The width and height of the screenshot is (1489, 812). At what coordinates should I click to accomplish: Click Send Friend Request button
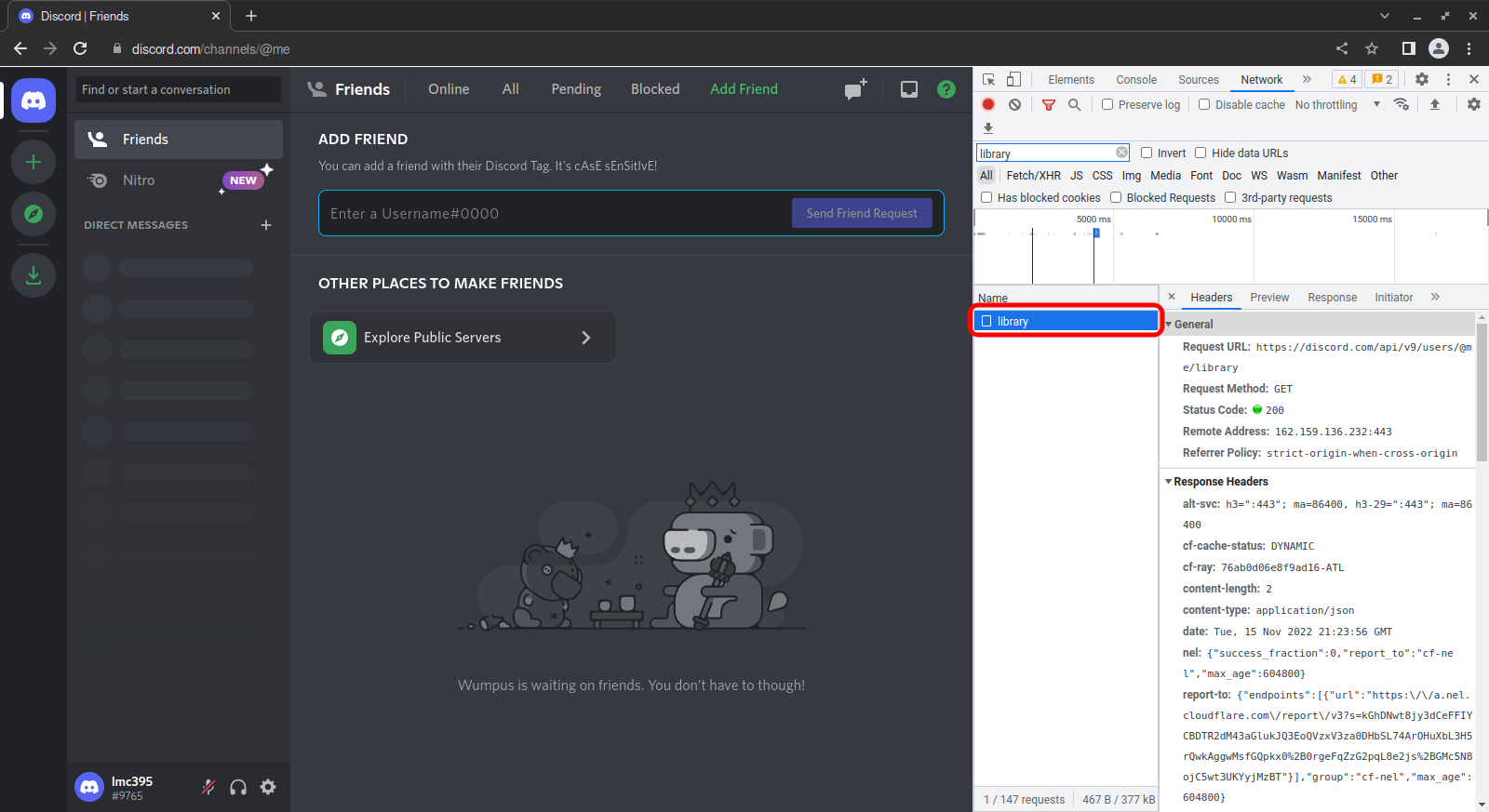862,213
